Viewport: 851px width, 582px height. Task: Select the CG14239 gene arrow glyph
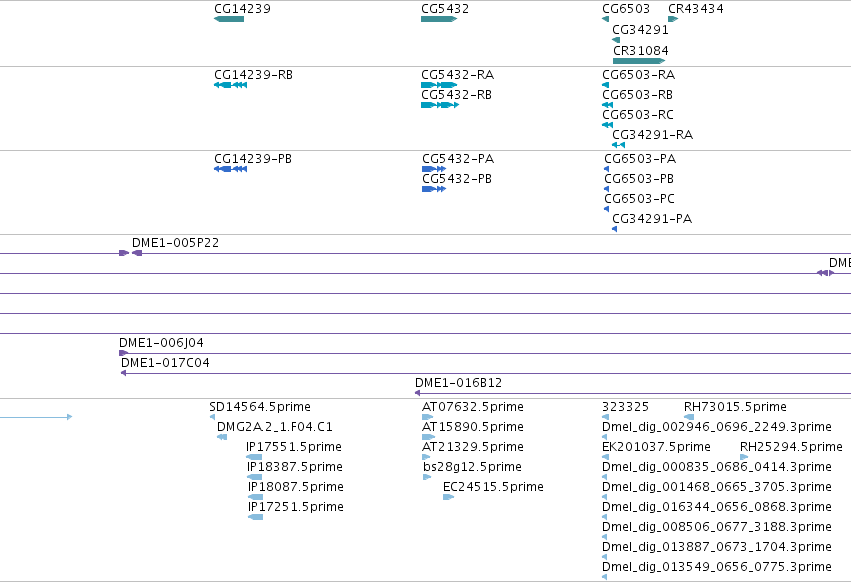[229, 19]
